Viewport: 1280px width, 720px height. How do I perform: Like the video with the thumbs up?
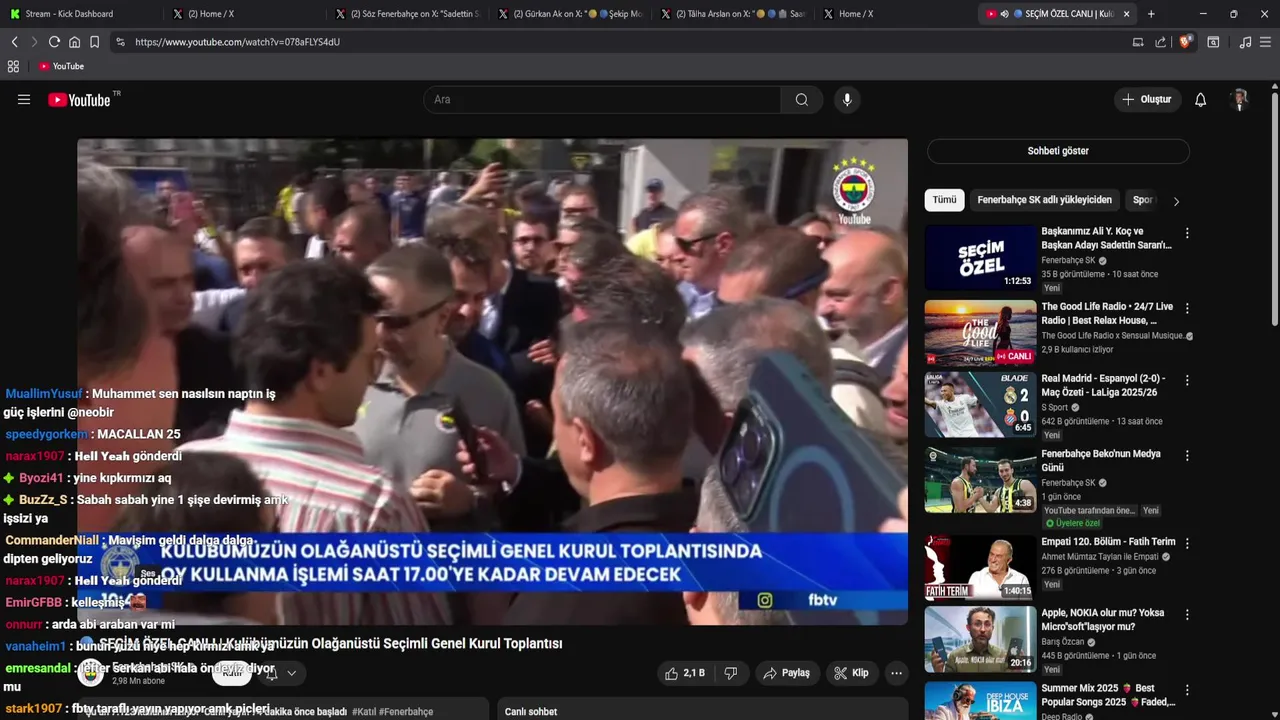coord(685,673)
